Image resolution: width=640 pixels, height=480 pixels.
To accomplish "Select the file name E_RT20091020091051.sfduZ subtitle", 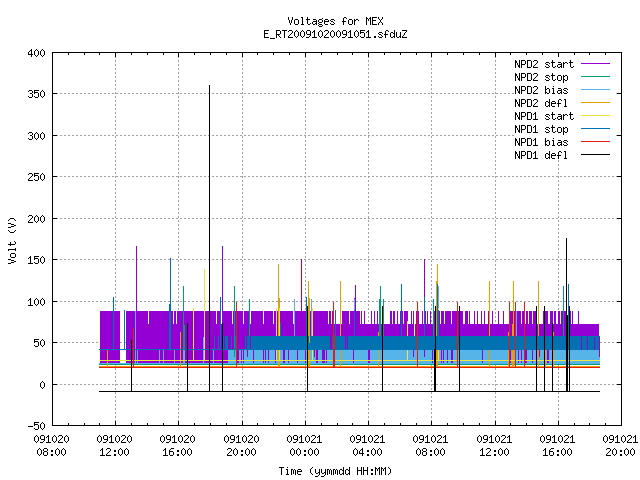I will (335, 34).
